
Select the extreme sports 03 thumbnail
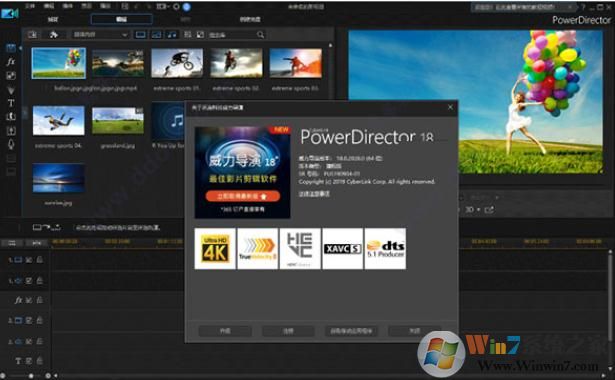click(x=296, y=63)
